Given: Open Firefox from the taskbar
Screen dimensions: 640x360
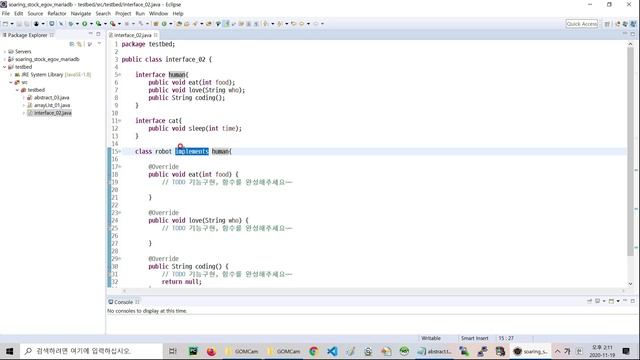Looking at the screenshot, I should [x=211, y=351].
